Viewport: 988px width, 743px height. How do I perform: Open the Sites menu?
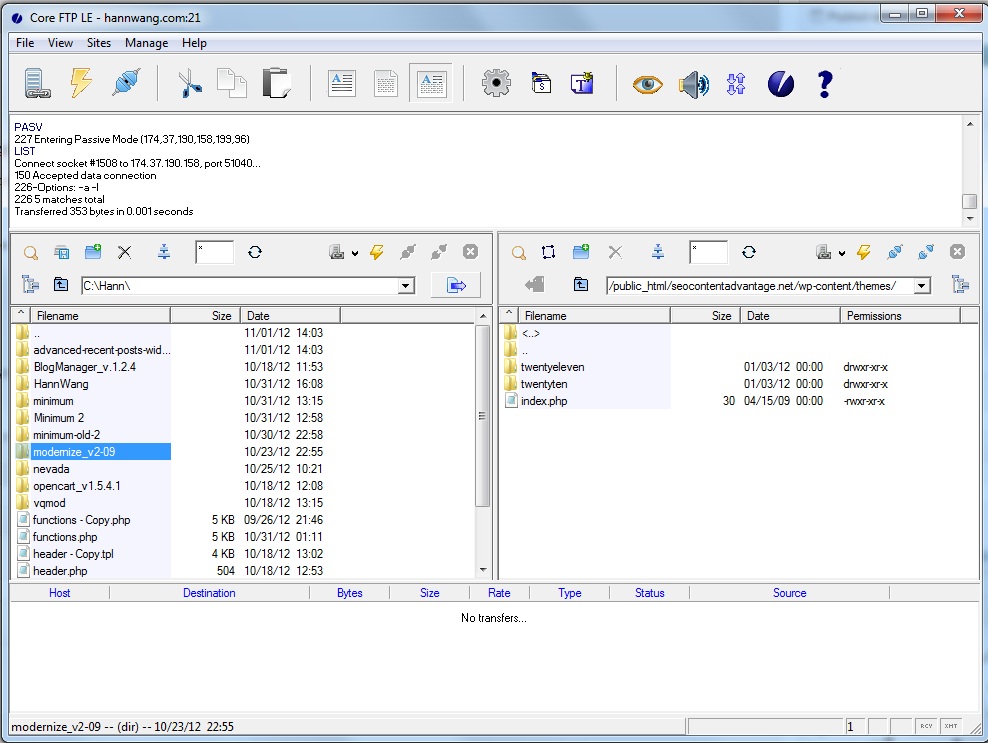(99, 43)
